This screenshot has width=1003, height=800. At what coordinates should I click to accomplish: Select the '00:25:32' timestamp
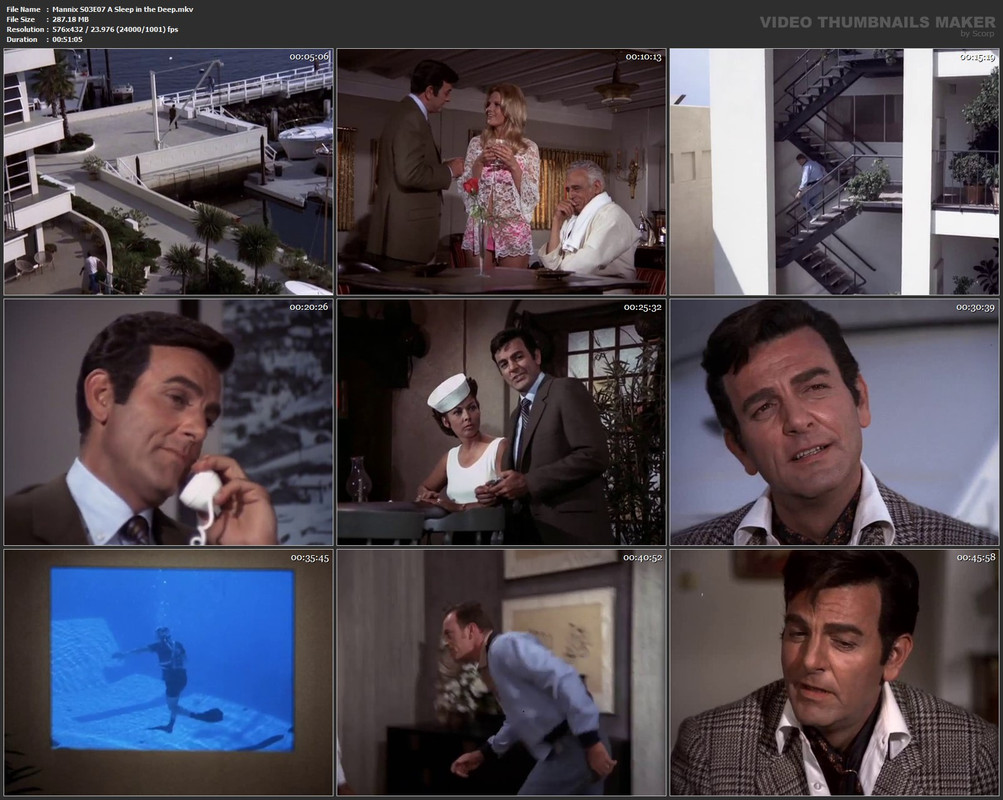pyautogui.click(x=644, y=307)
